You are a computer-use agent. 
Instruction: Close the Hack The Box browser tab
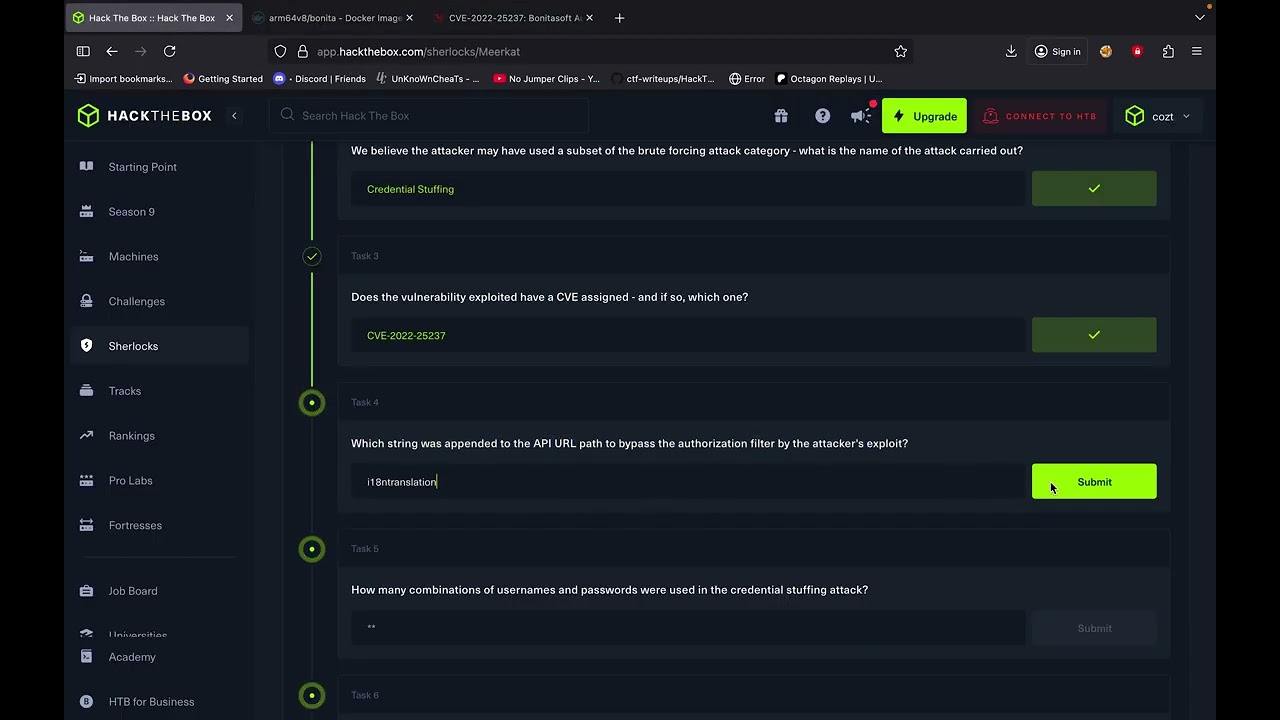coord(229,18)
